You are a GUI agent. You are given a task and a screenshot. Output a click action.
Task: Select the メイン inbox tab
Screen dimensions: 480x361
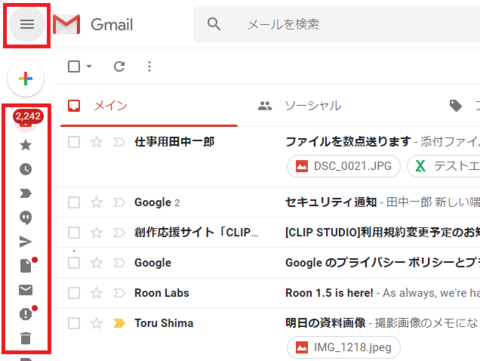[149, 106]
